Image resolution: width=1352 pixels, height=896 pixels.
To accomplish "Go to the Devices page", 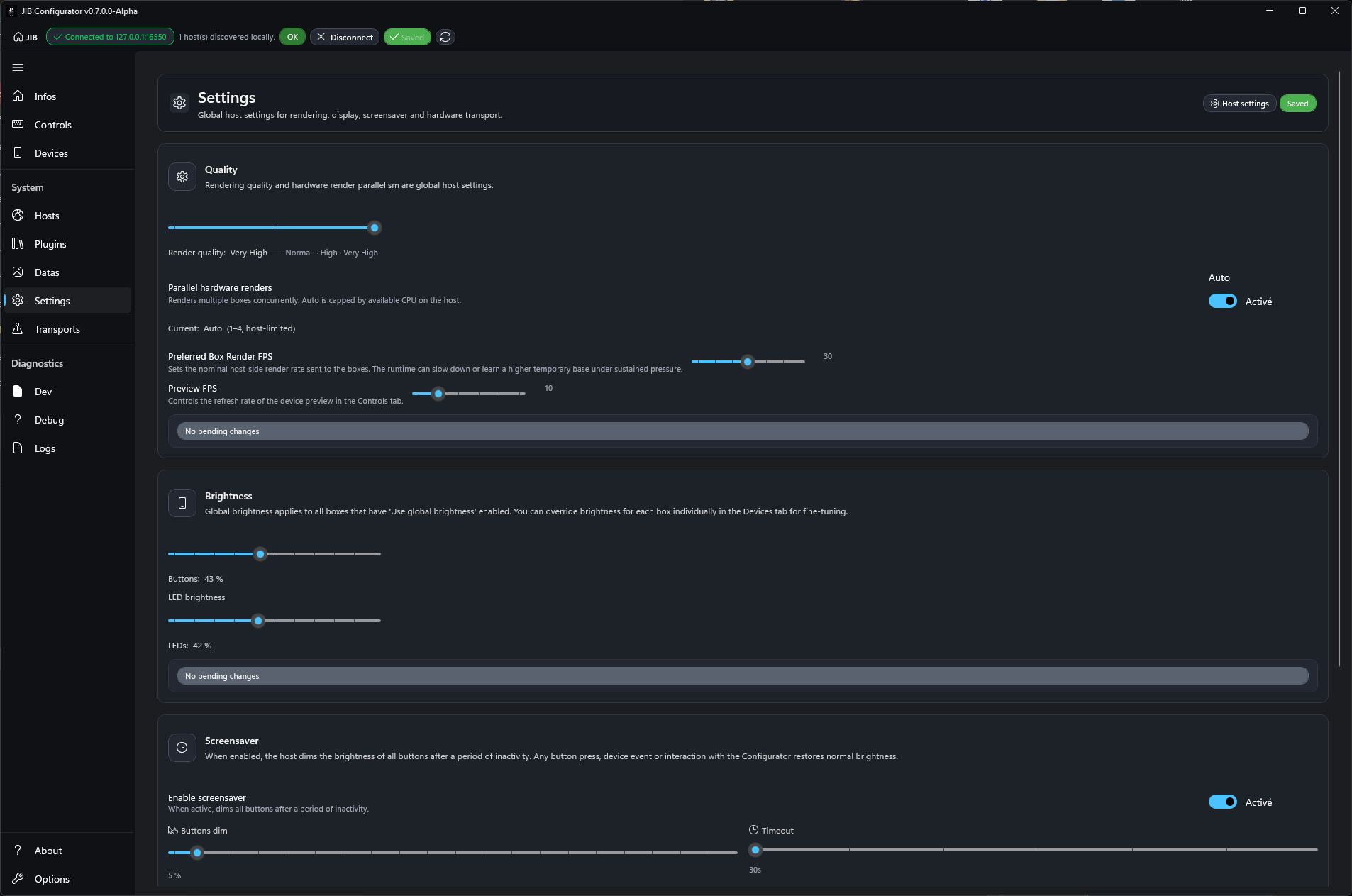I will click(67, 153).
